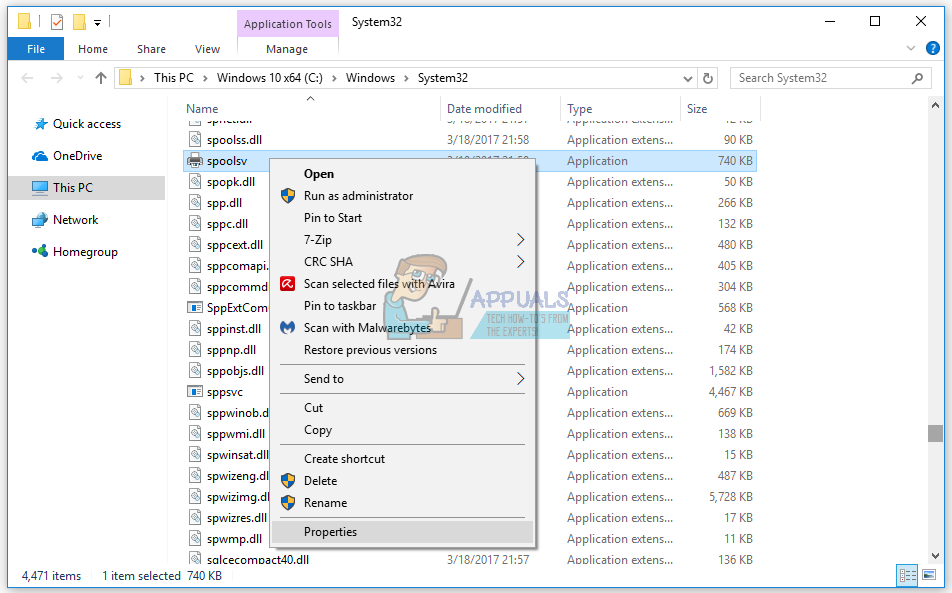The width and height of the screenshot is (952, 593).
Task: Refresh the System32 folder view
Action: (708, 78)
